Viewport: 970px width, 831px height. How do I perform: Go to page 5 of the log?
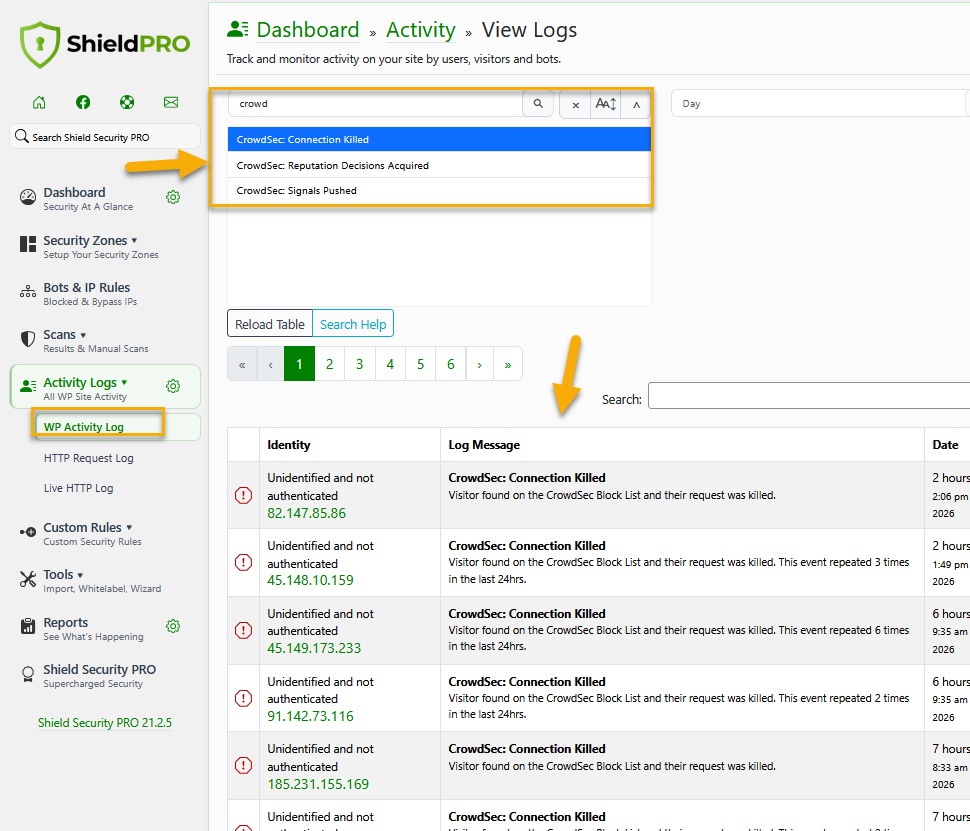tap(420, 364)
